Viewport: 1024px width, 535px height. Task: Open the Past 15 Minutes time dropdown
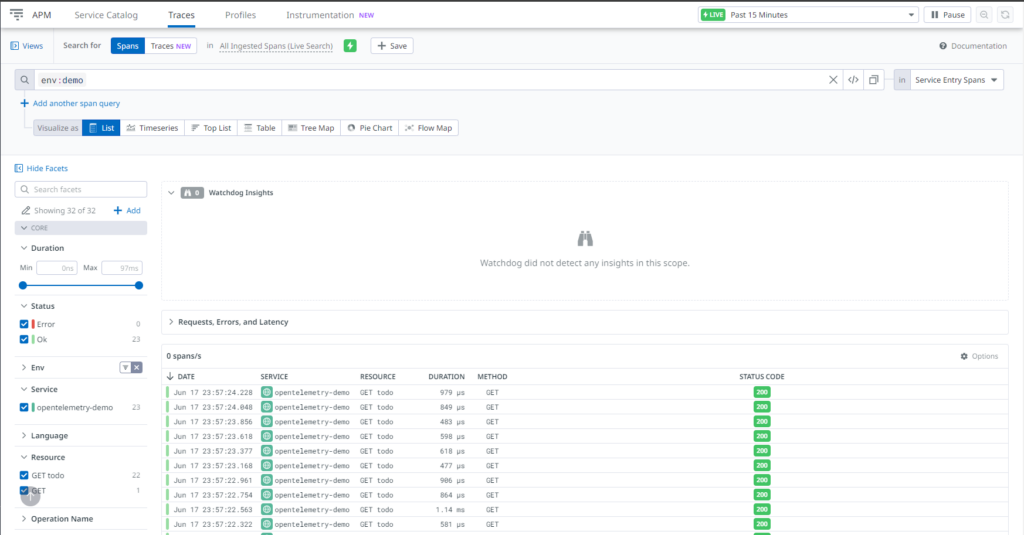pos(808,15)
